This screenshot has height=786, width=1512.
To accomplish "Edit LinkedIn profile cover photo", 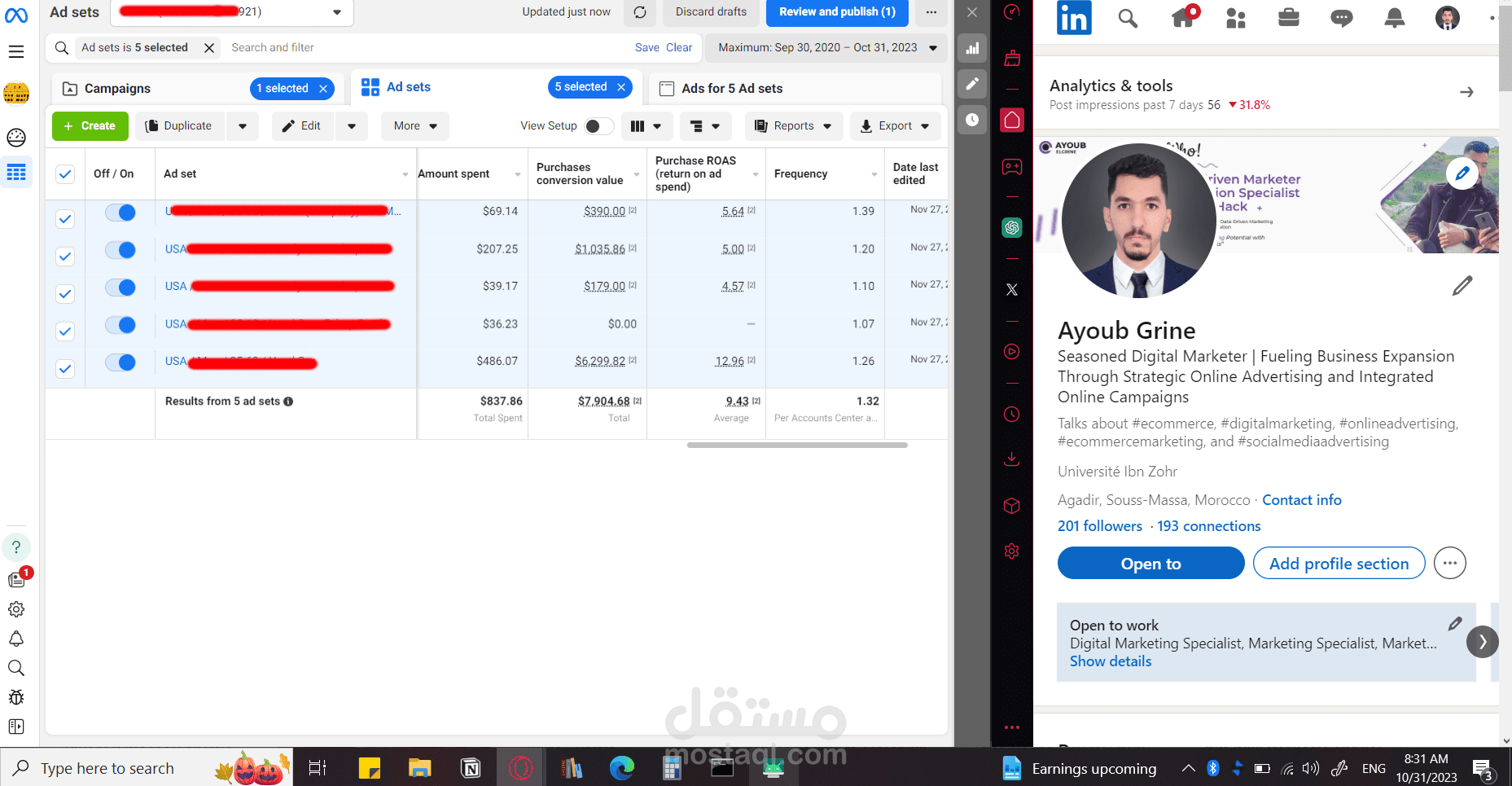I will tap(1462, 173).
